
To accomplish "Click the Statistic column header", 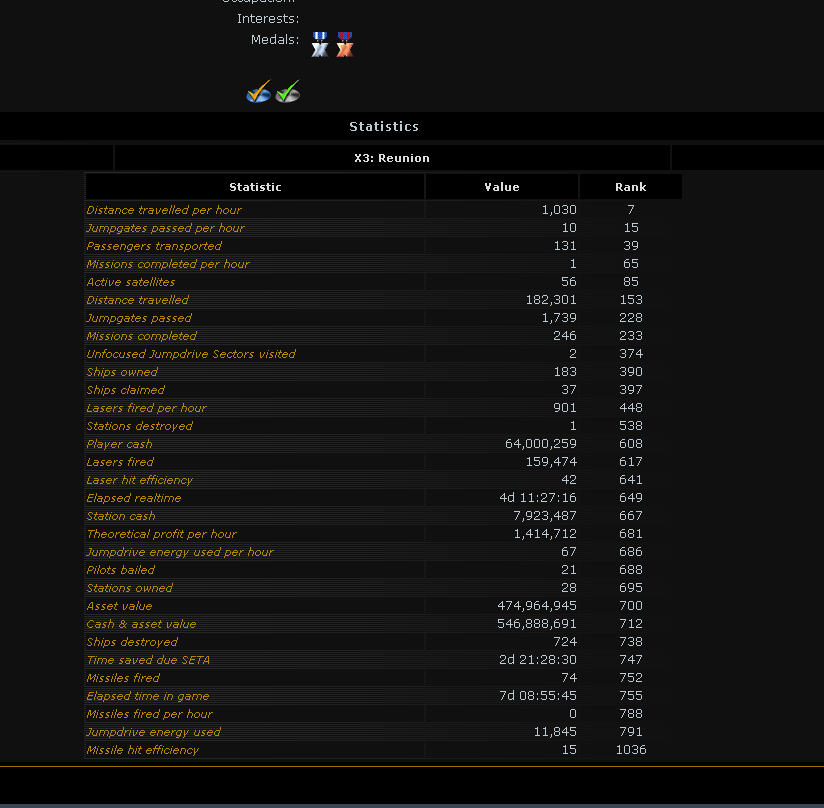I will [255, 187].
